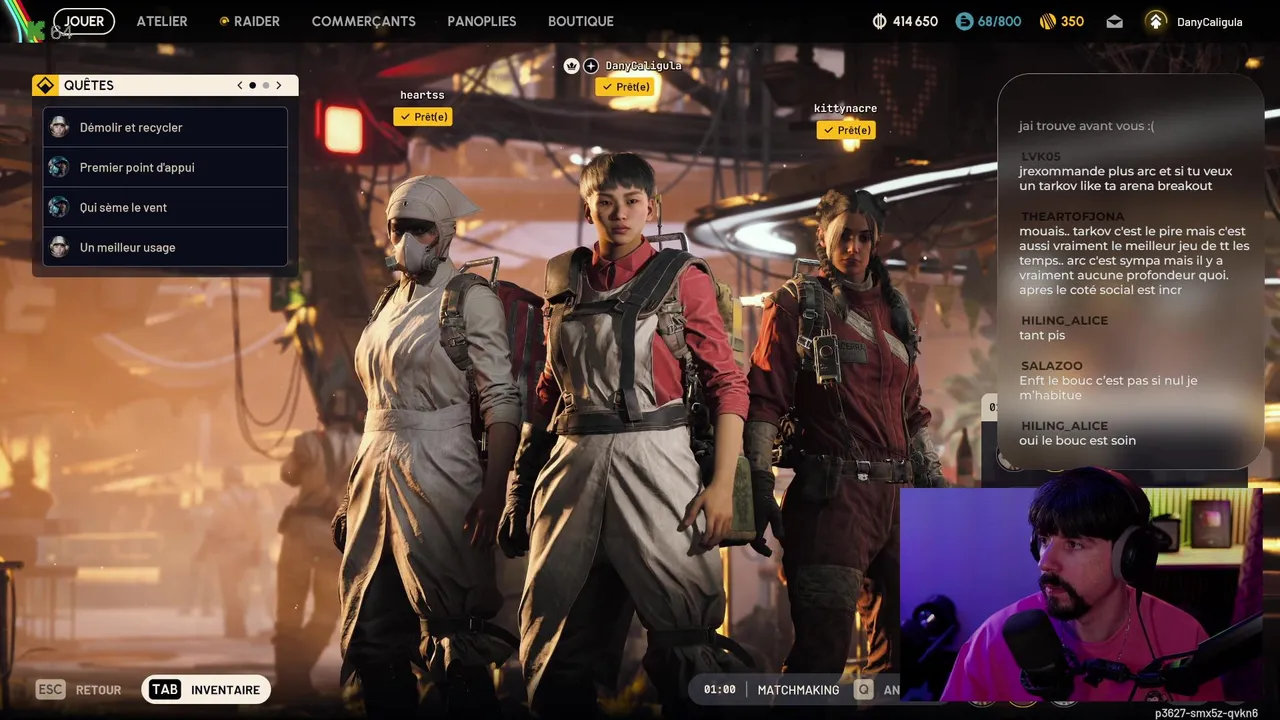Select the kittynacre player name tag
The height and width of the screenshot is (720, 1280).
(x=845, y=108)
